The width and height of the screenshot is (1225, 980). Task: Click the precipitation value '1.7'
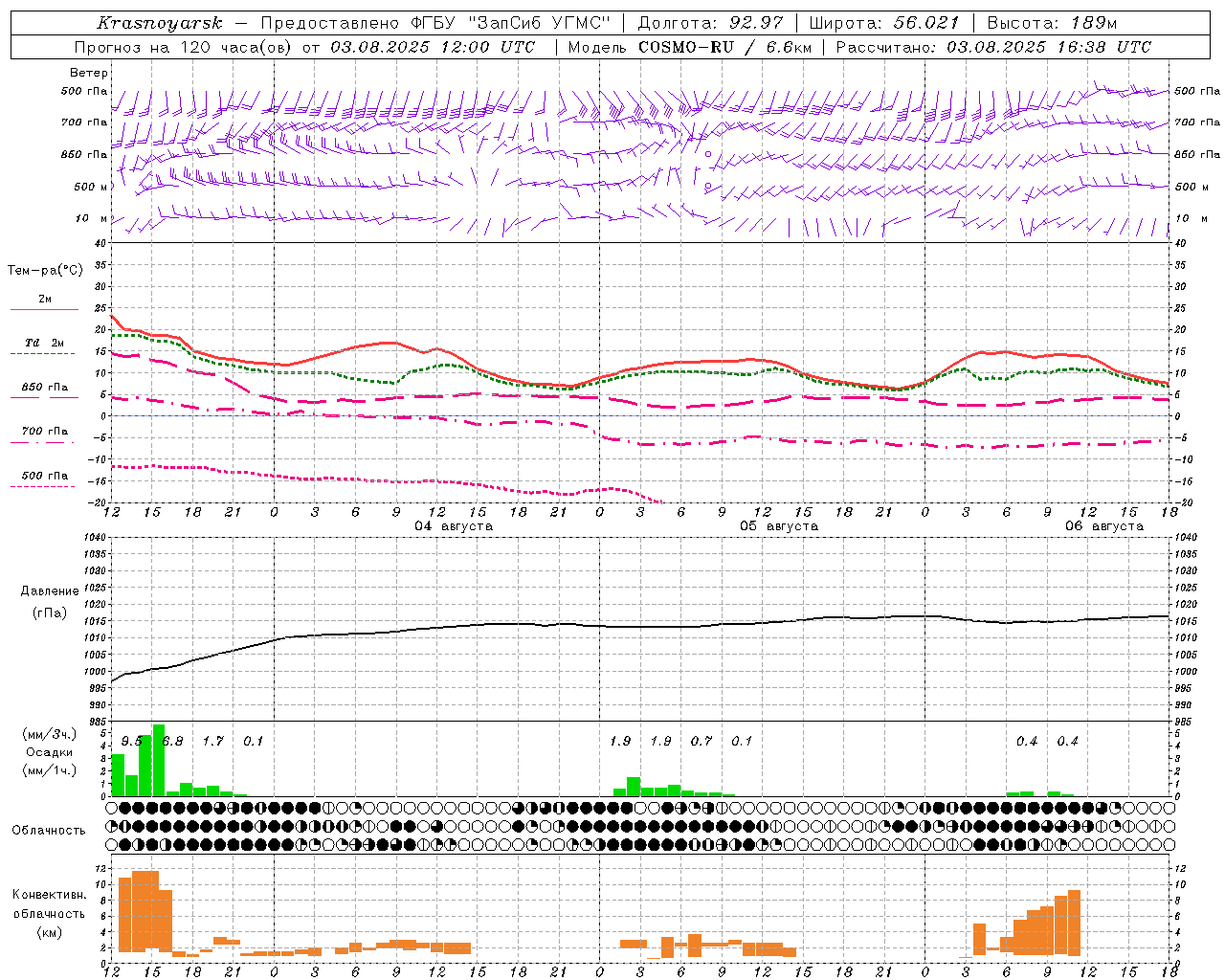tap(213, 741)
